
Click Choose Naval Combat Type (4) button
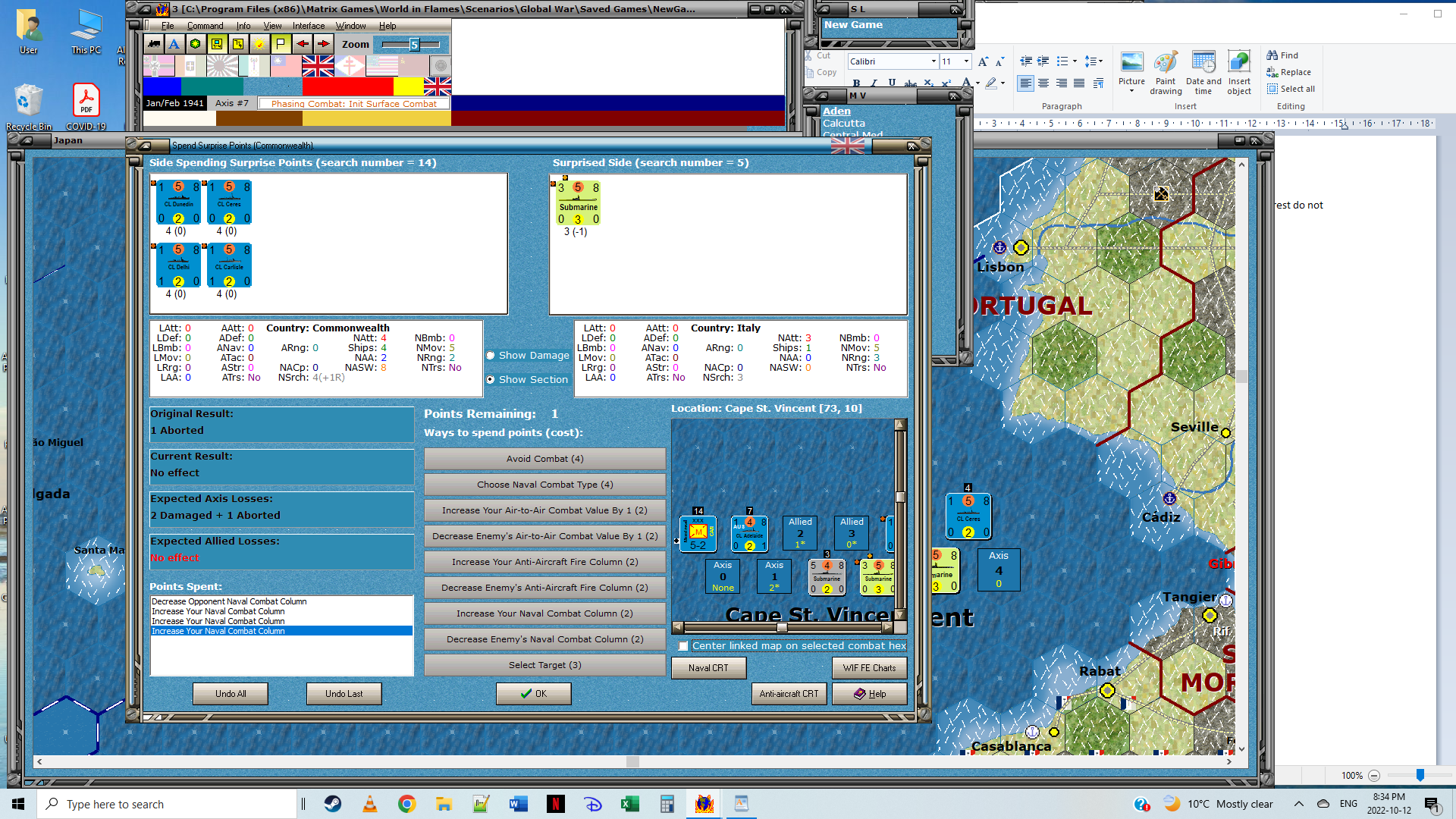544,485
